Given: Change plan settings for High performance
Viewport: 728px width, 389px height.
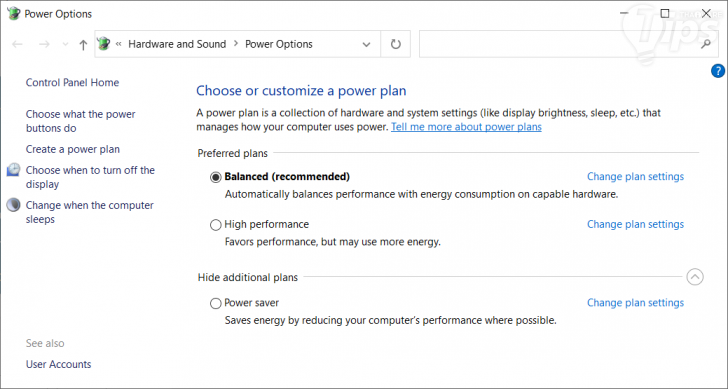Looking at the screenshot, I should [x=635, y=224].
